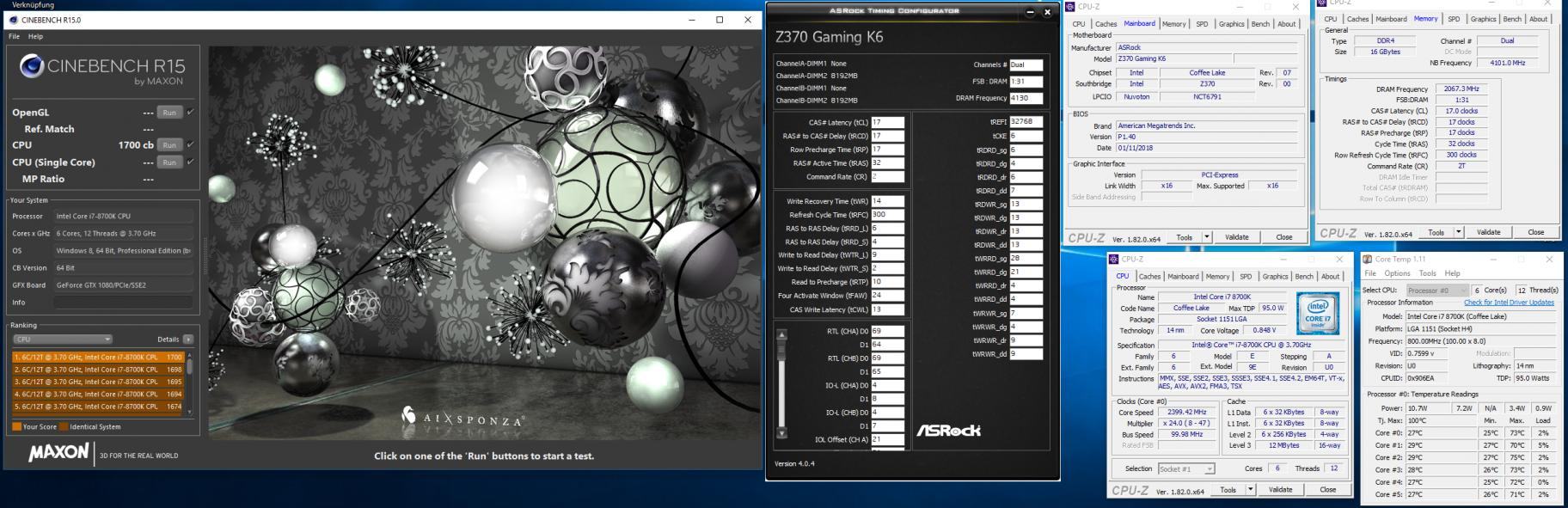Open the Core Temp Help menu
1568x508 pixels.
[x=1453, y=273]
